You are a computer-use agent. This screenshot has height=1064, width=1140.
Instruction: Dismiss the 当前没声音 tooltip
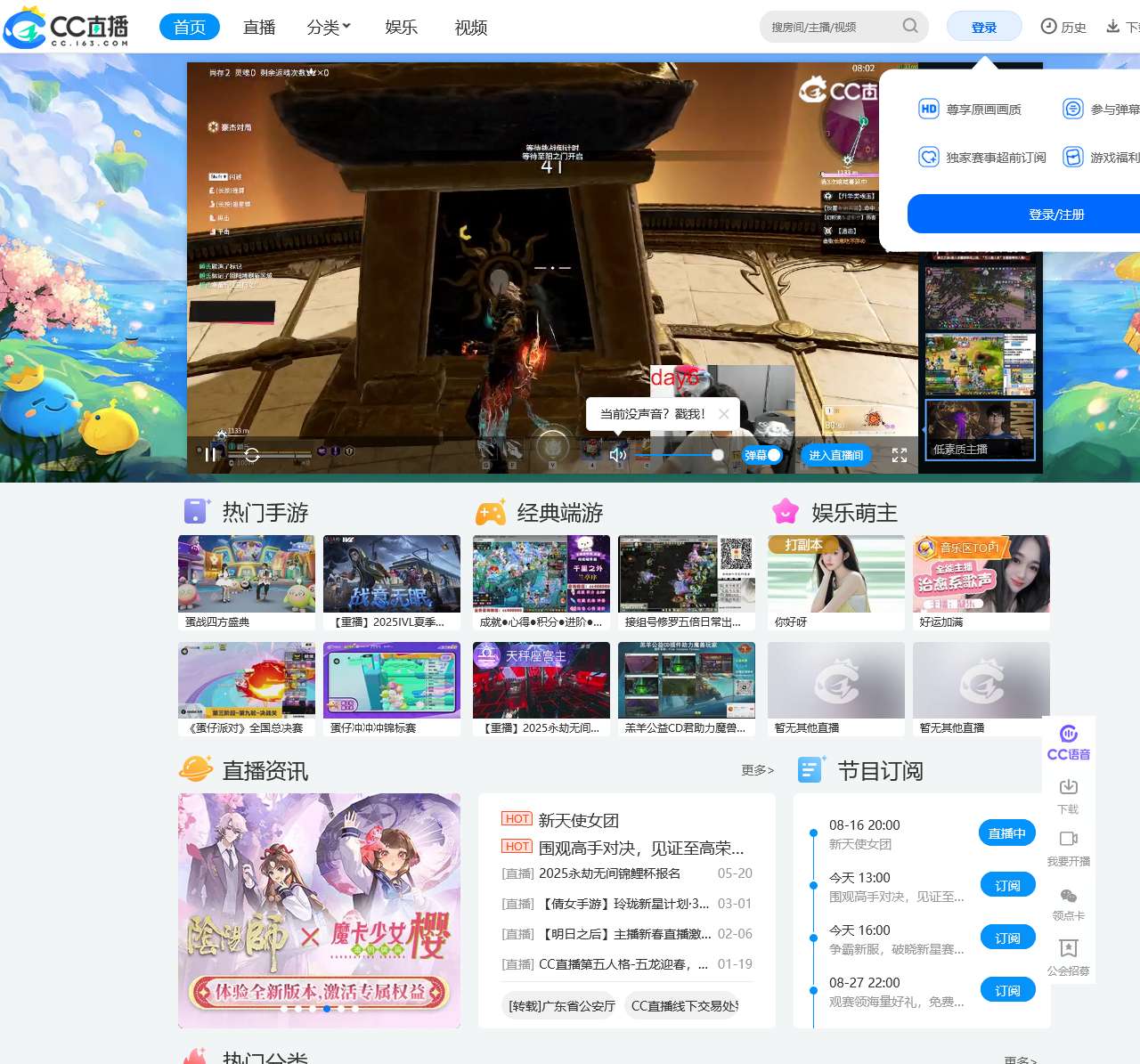[x=723, y=414]
